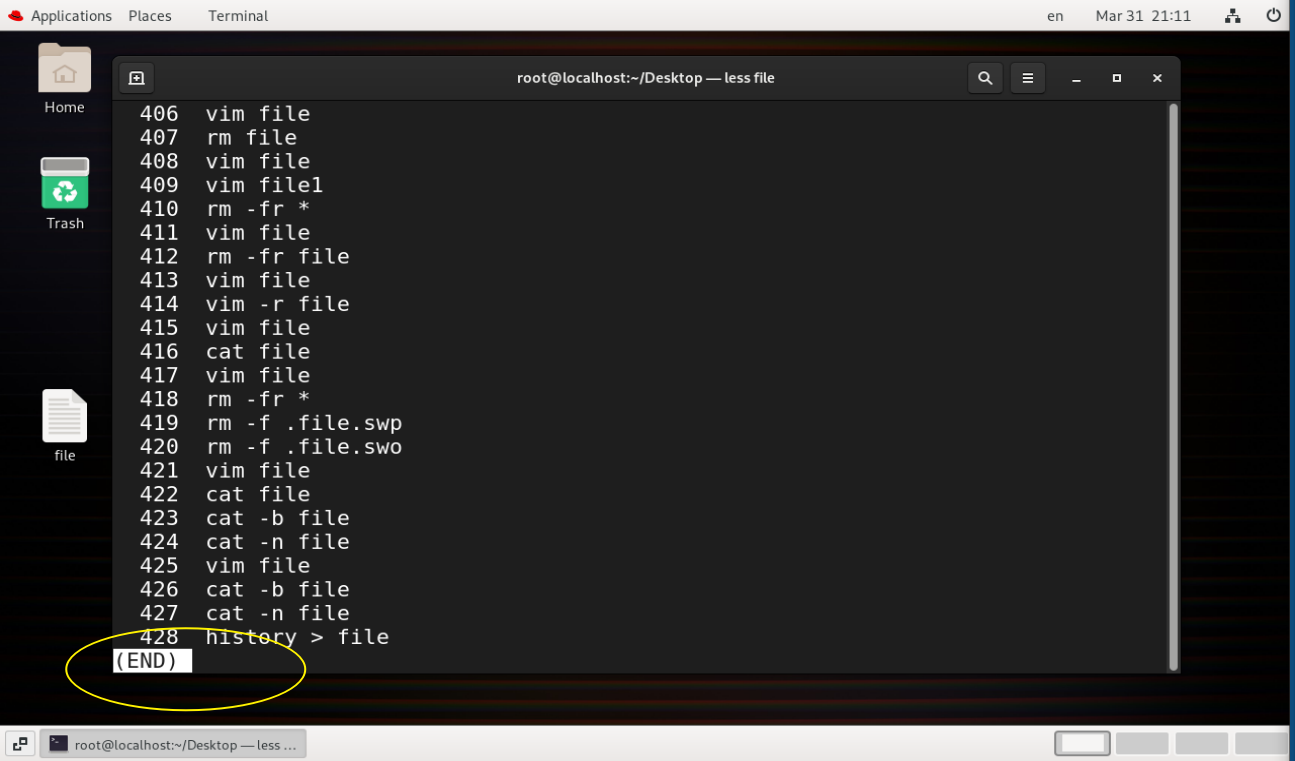
Task: Click line 418 'rm -fr *'
Action: [x=224, y=399]
